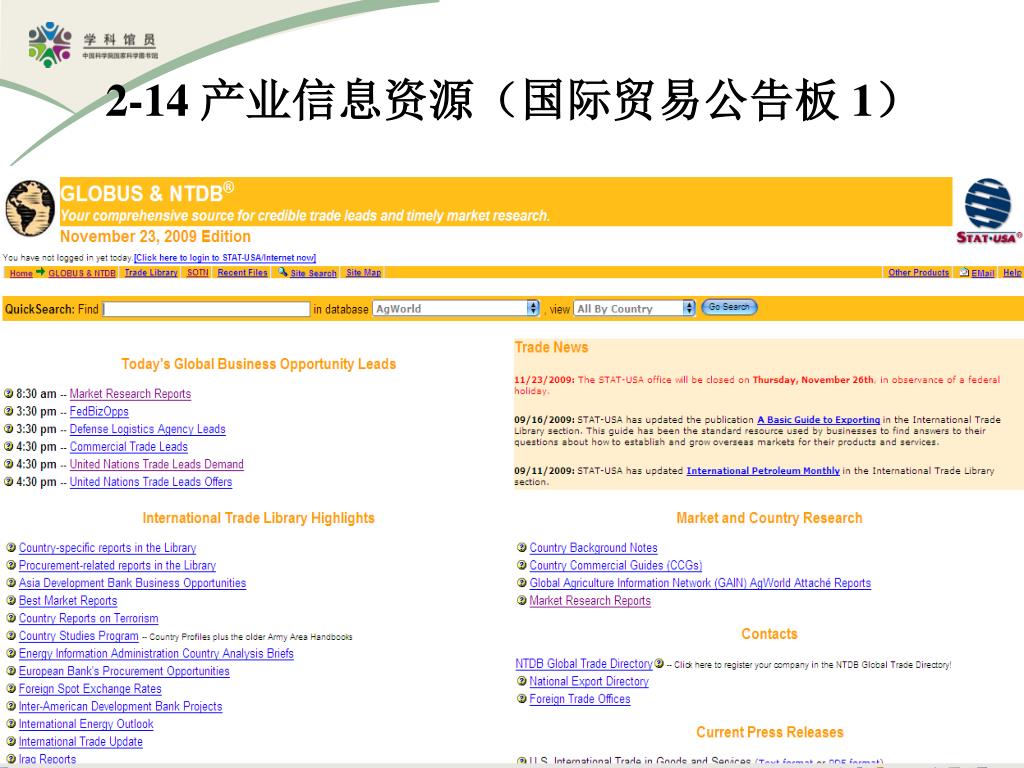The width and height of the screenshot is (1024, 768).
Task: Open Inter-American Development Bank Projects link
Action: (121, 707)
